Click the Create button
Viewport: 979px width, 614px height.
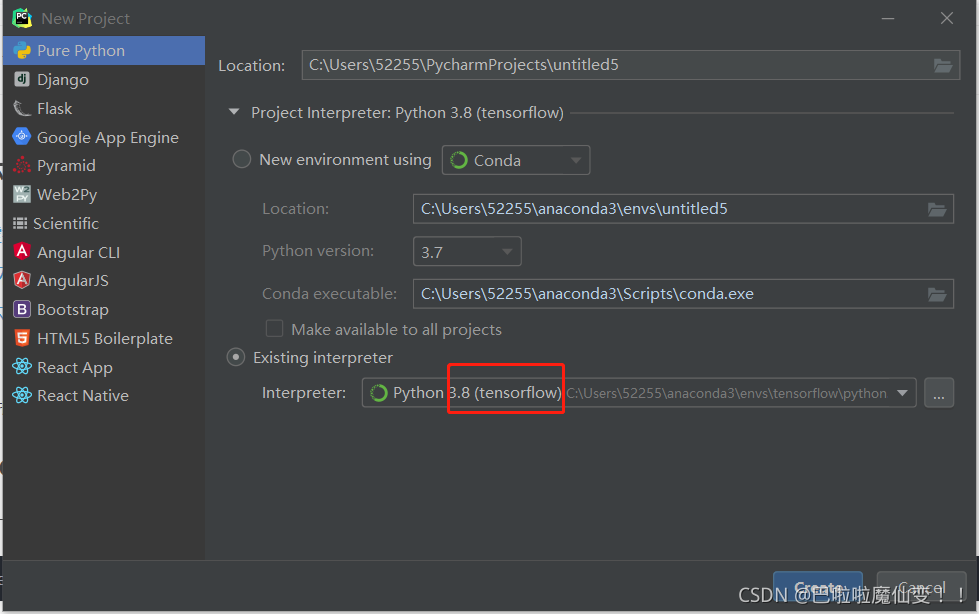[818, 588]
